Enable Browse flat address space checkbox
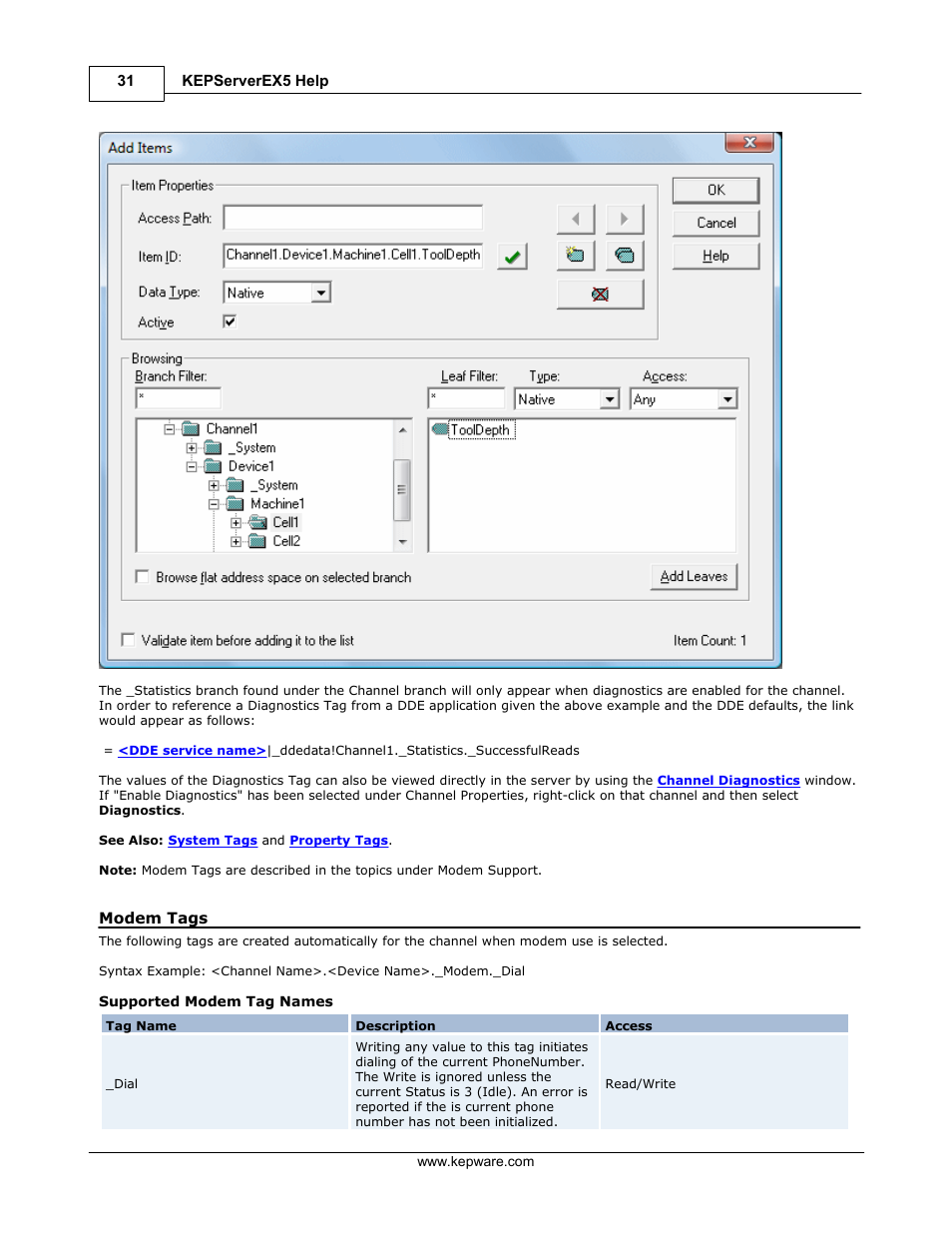 coord(142,577)
